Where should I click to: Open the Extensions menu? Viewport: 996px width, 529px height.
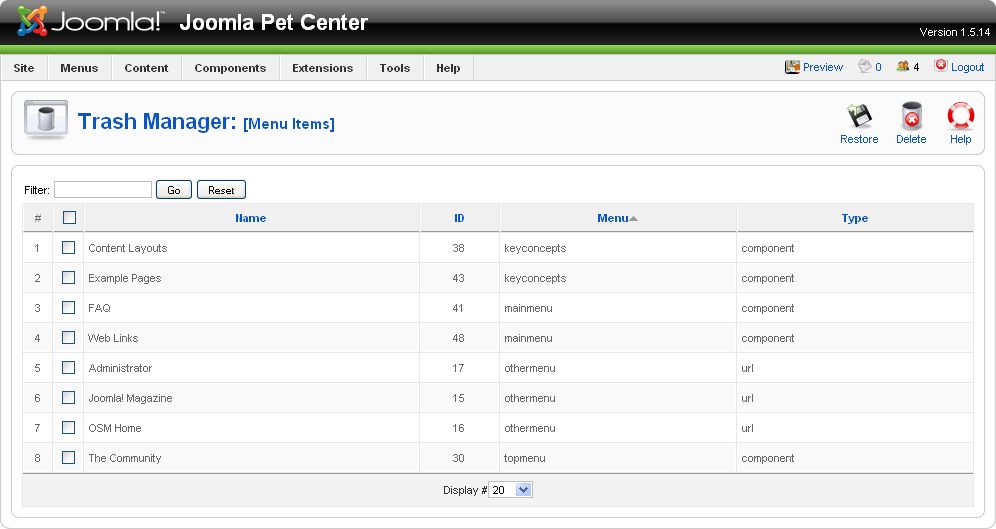point(323,68)
